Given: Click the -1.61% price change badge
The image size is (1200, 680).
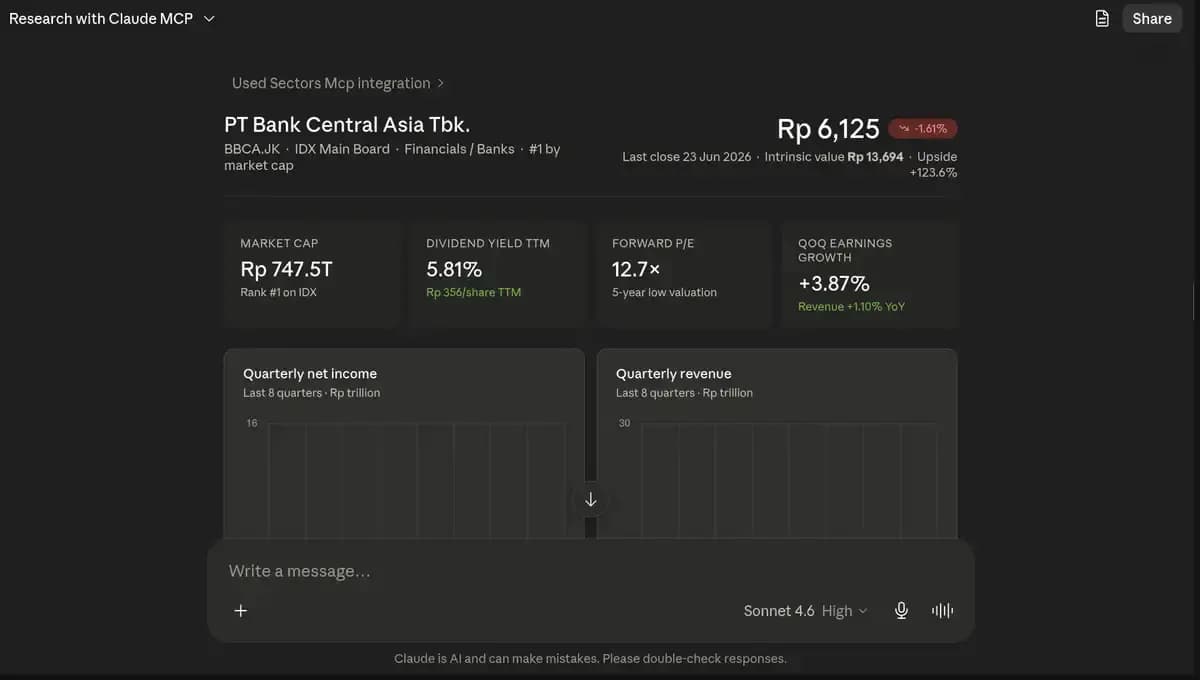Looking at the screenshot, I should 923,128.
